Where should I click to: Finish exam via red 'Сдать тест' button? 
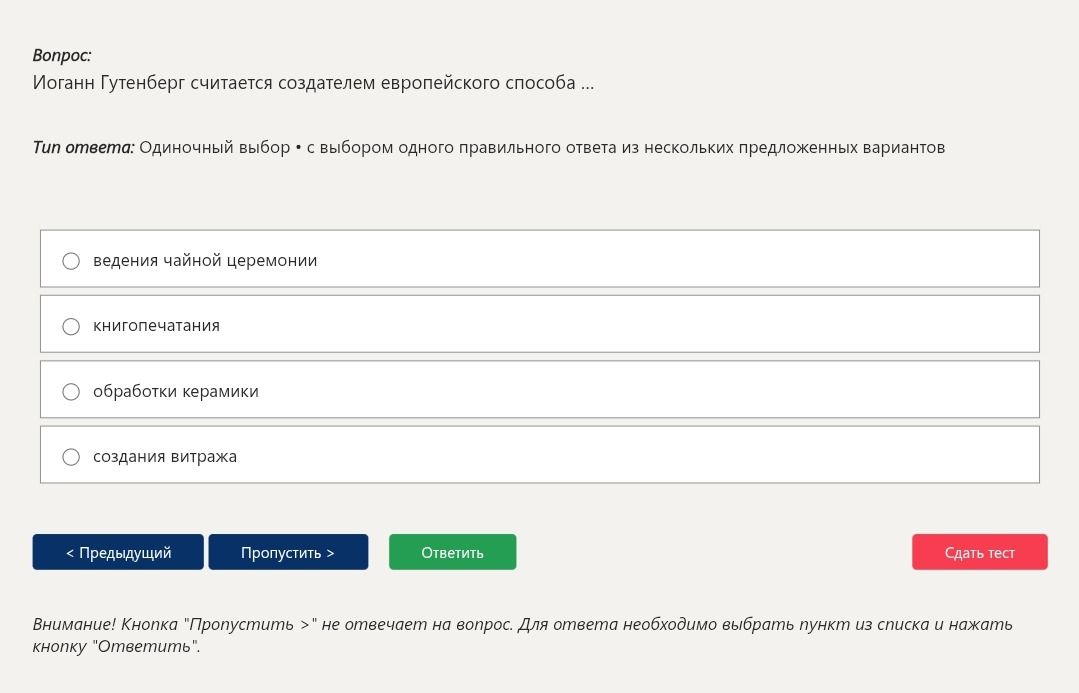pos(979,552)
